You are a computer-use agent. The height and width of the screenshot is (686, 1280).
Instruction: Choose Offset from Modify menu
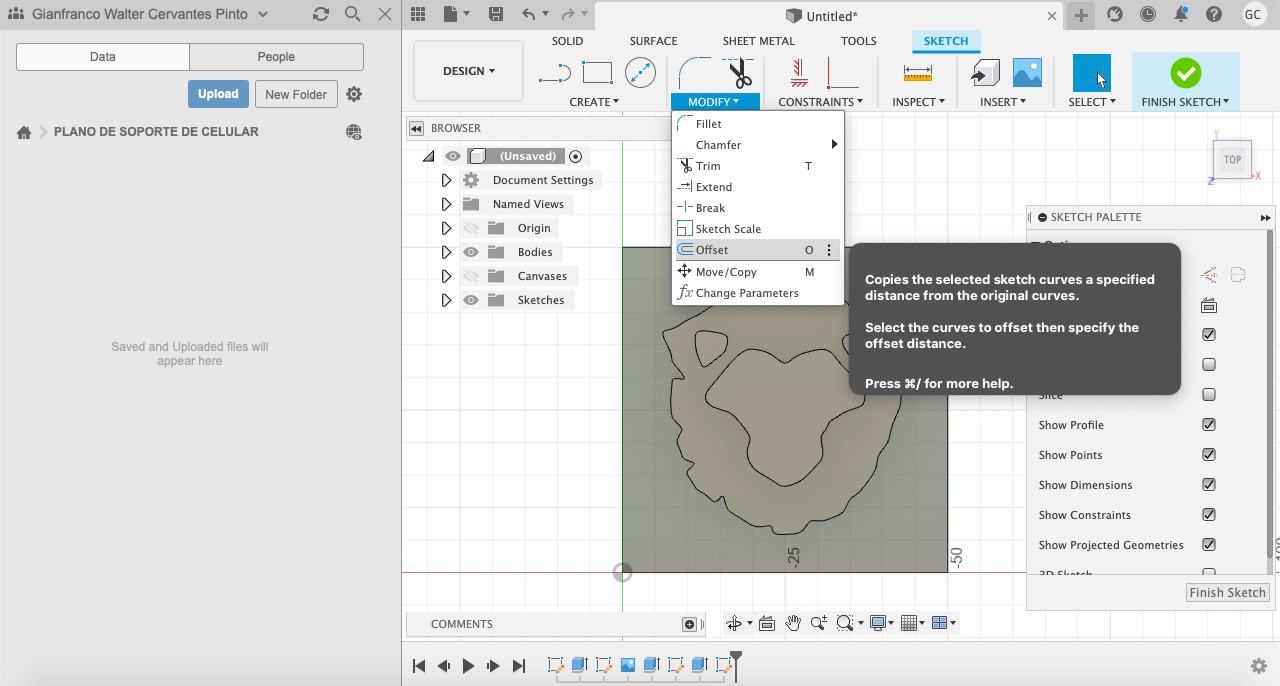[x=758, y=250]
